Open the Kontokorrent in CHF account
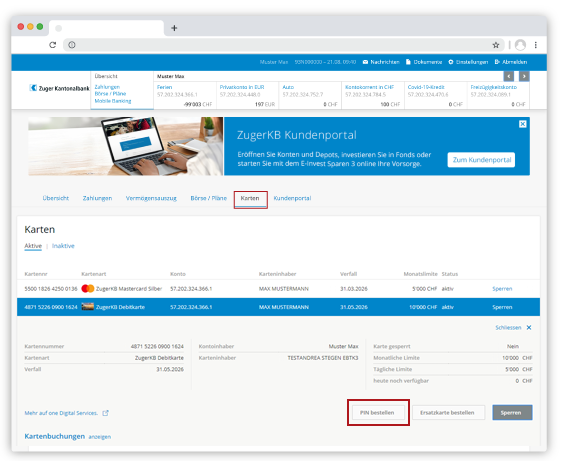574x461 pixels. pos(373,95)
